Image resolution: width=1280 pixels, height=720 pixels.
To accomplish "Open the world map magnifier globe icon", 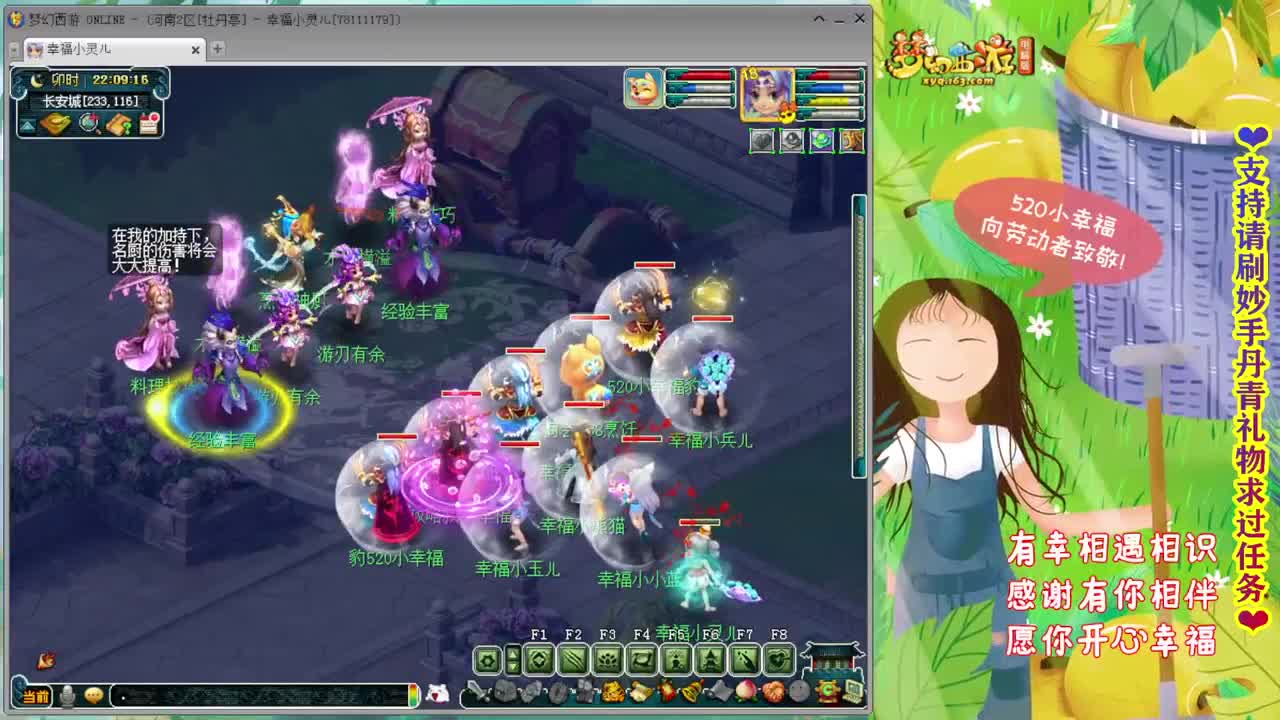I will 89,123.
